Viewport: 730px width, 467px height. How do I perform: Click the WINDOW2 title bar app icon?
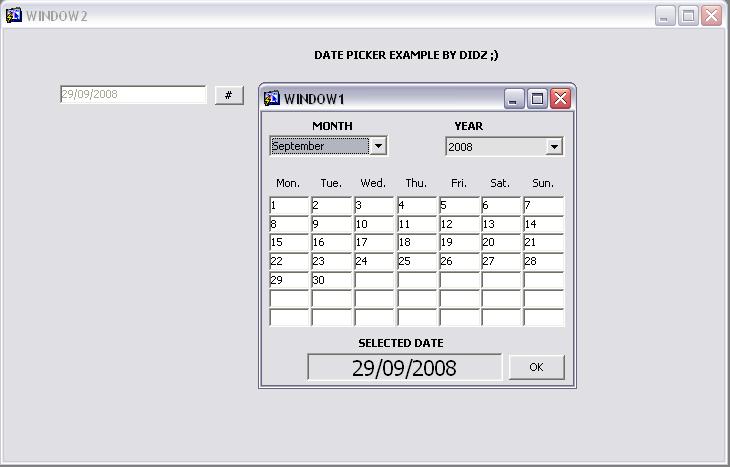14,15
